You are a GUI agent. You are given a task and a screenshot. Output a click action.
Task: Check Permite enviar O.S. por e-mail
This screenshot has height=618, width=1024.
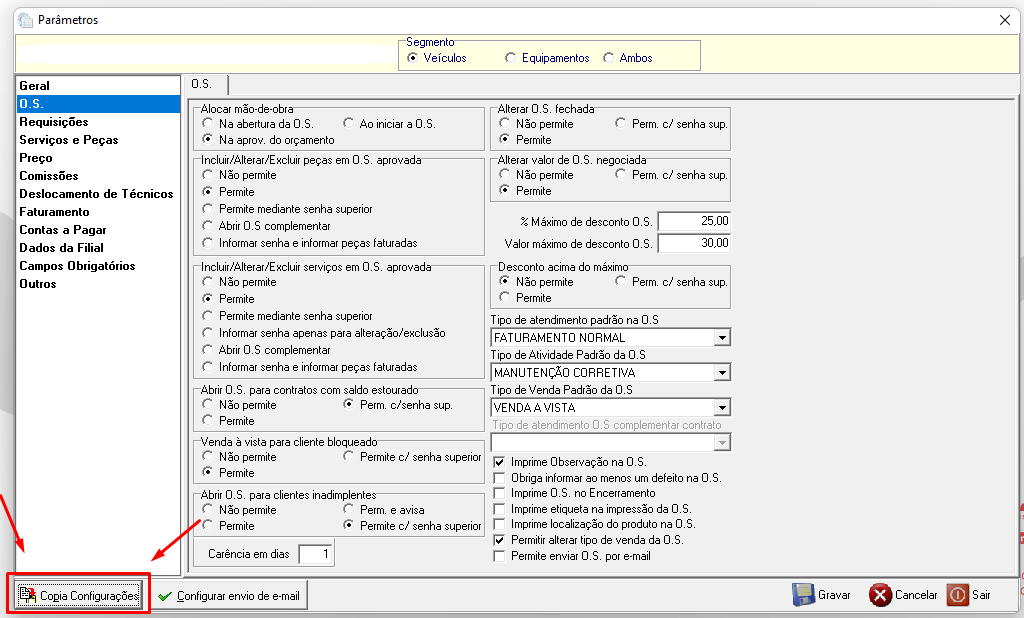pos(500,556)
